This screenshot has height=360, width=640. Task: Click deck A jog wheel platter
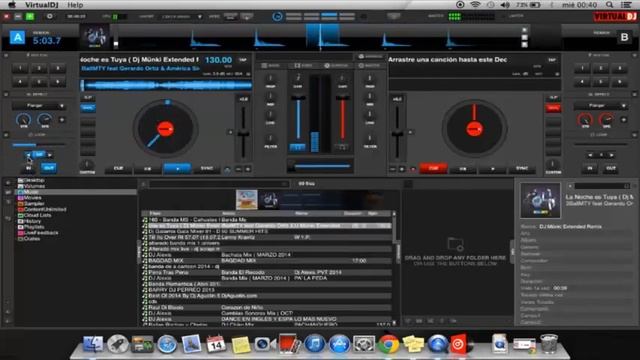tap(165, 129)
